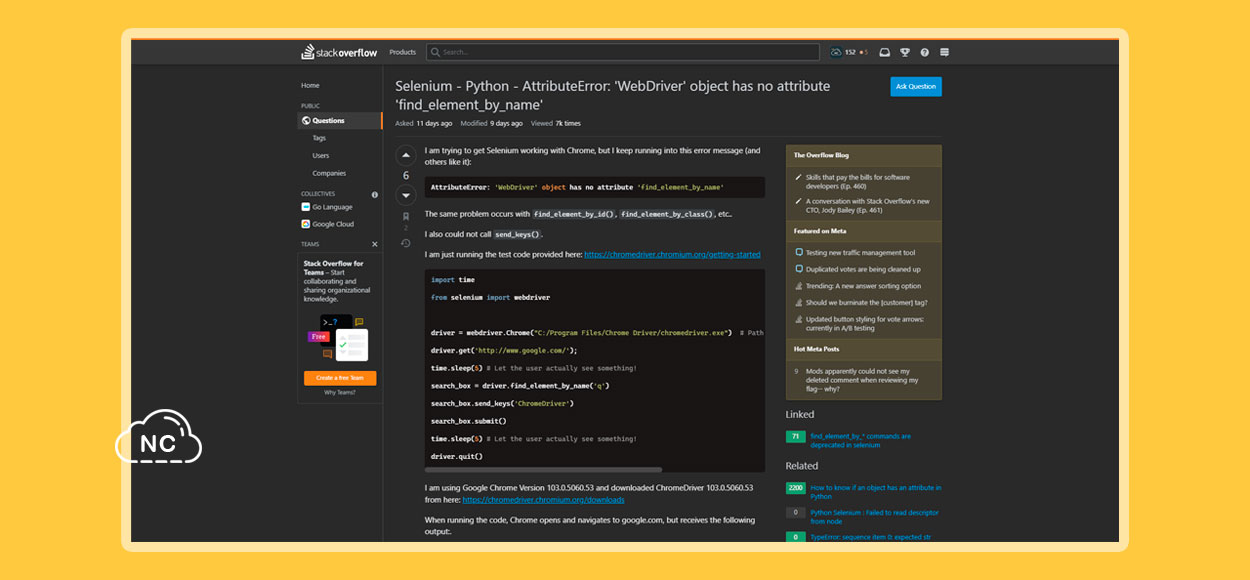Open 'Duplicated votes are being cleaned up'

point(863,270)
